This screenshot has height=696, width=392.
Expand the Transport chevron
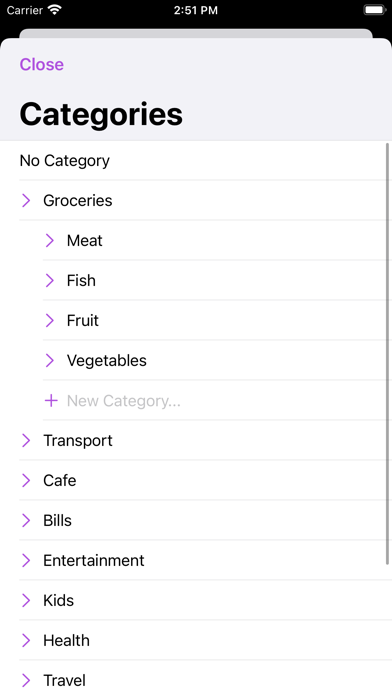click(x=26, y=440)
